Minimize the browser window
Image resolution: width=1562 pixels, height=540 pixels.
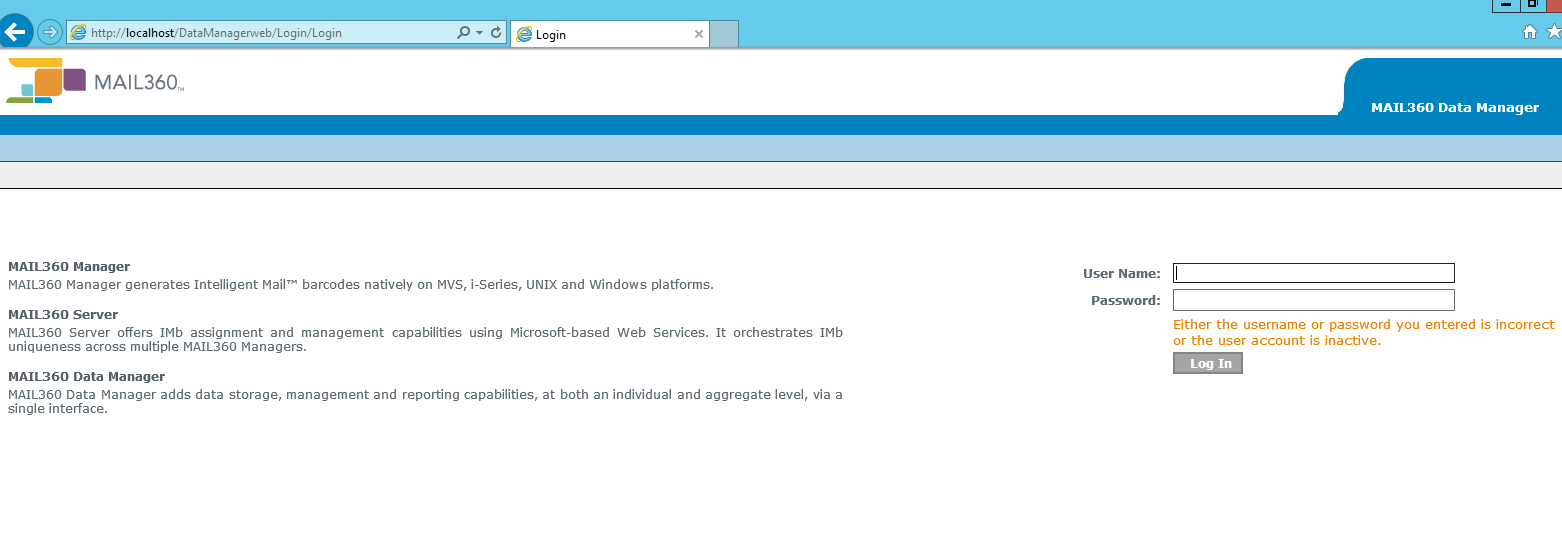[x=1505, y=5]
